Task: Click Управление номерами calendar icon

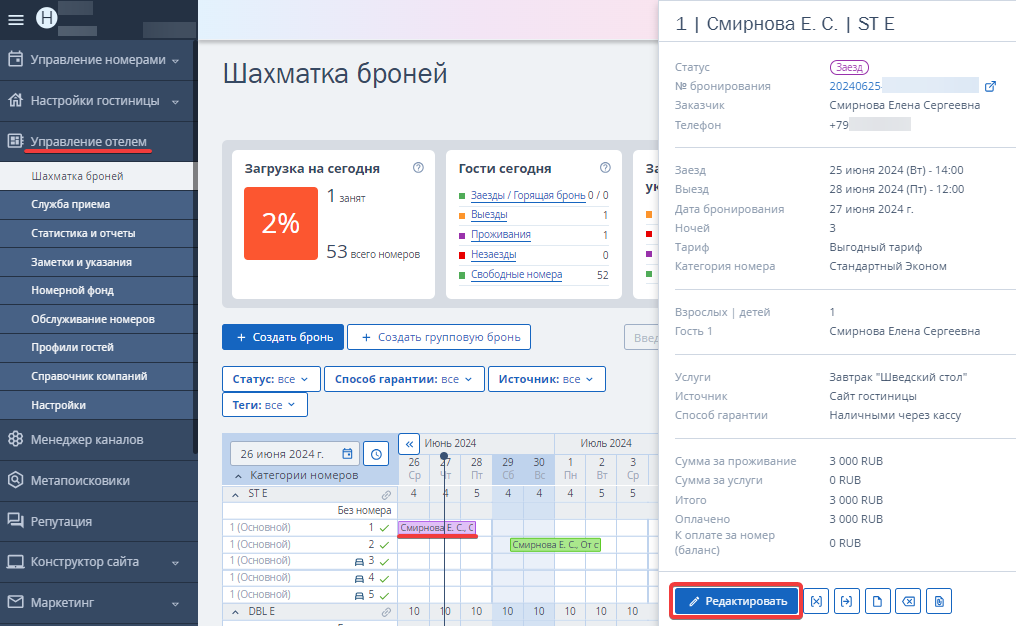Action: coord(16,59)
